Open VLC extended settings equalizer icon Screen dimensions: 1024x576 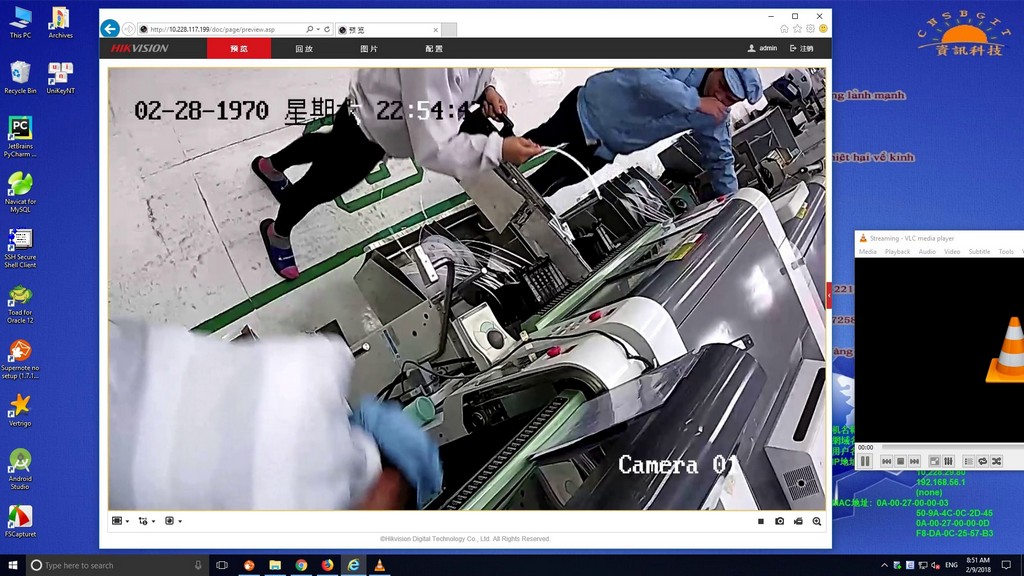(x=948, y=461)
